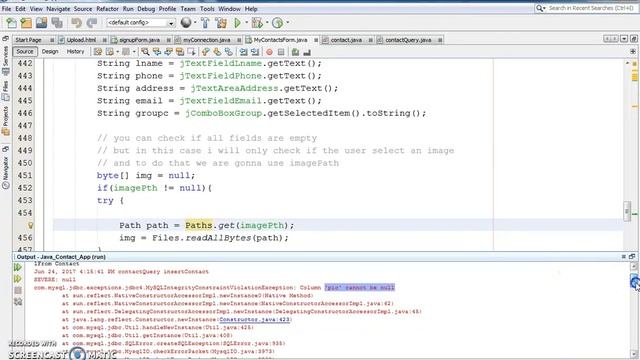Click the Find Selection magnifier icon in editor toolbar
Viewport: 640px width, 360px height.
point(145,52)
